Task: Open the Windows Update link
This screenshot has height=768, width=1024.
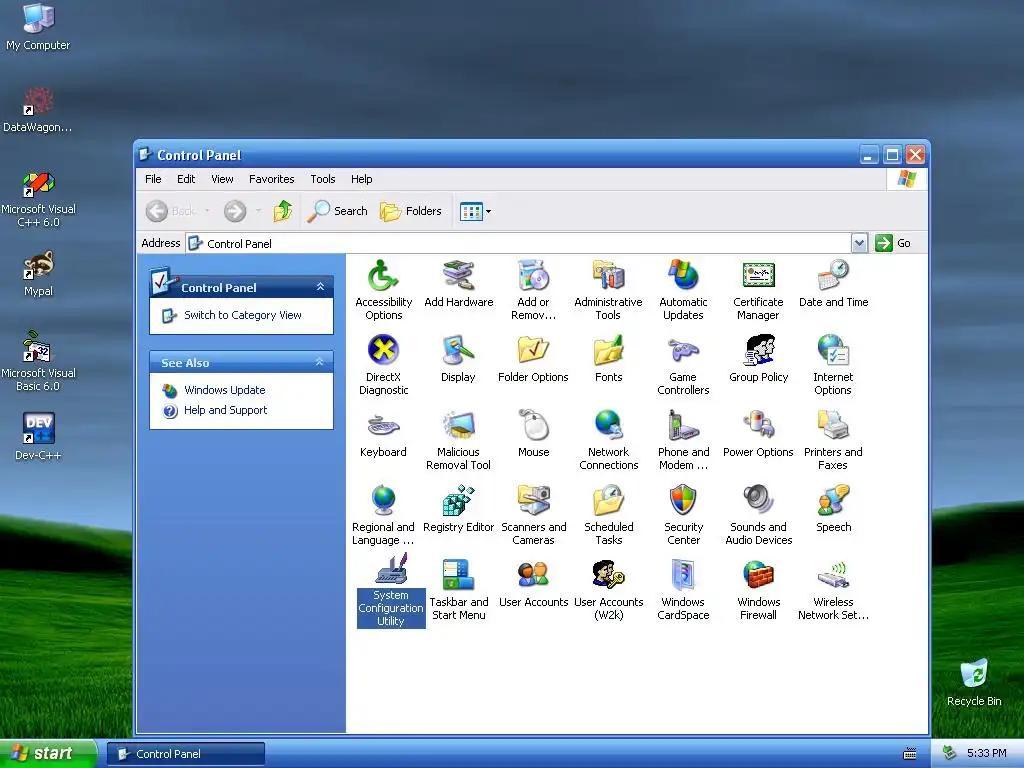Action: point(225,390)
